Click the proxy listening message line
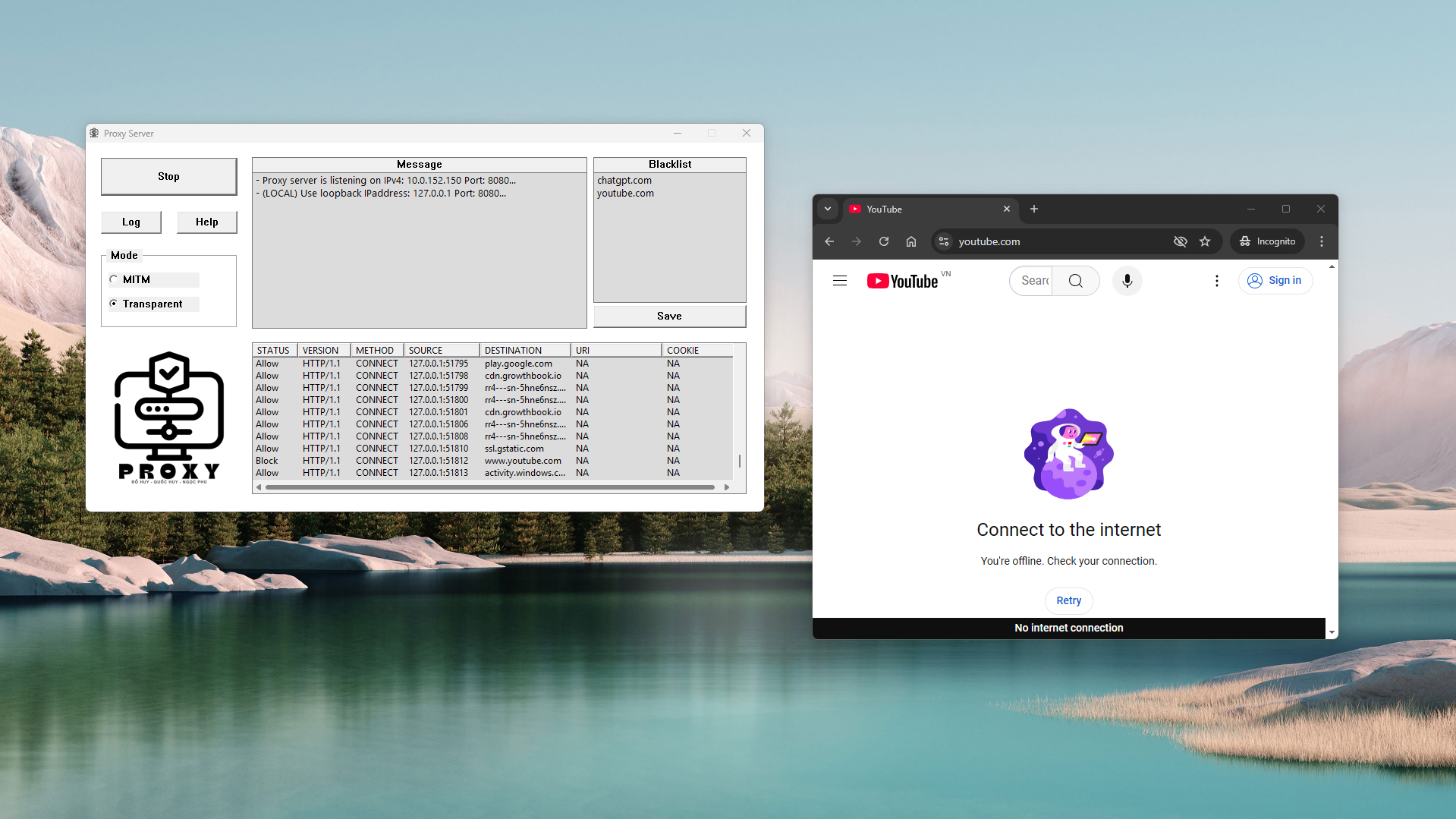This screenshot has width=1456, height=819. 385,180
